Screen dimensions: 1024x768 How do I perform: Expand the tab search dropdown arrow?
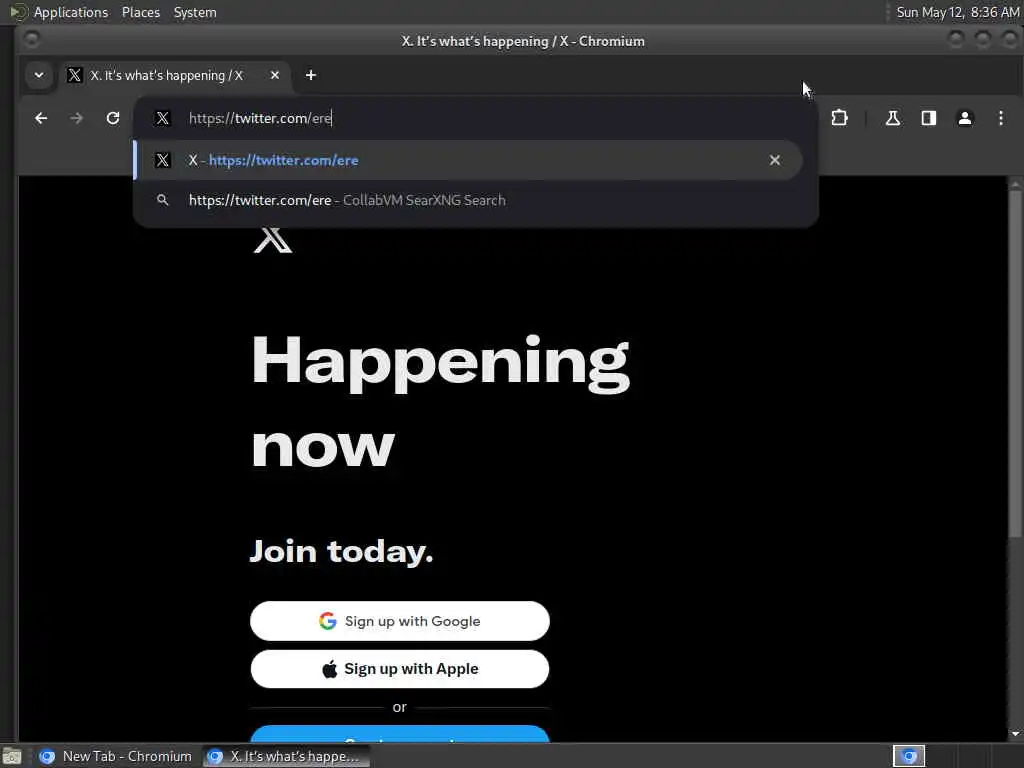click(x=39, y=75)
